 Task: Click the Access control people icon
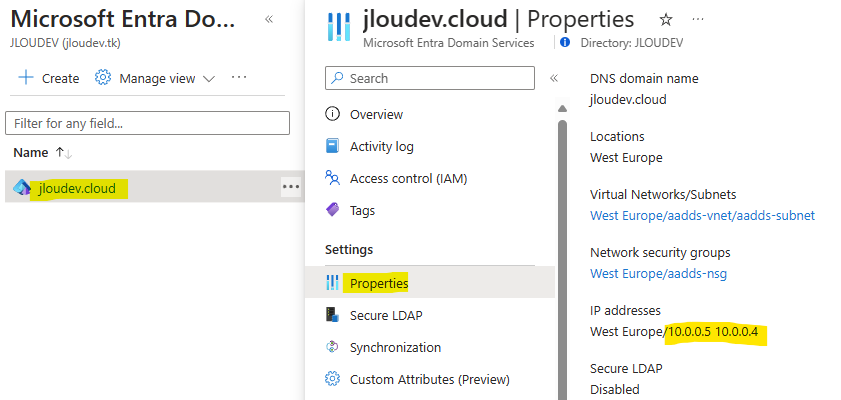coord(333,177)
